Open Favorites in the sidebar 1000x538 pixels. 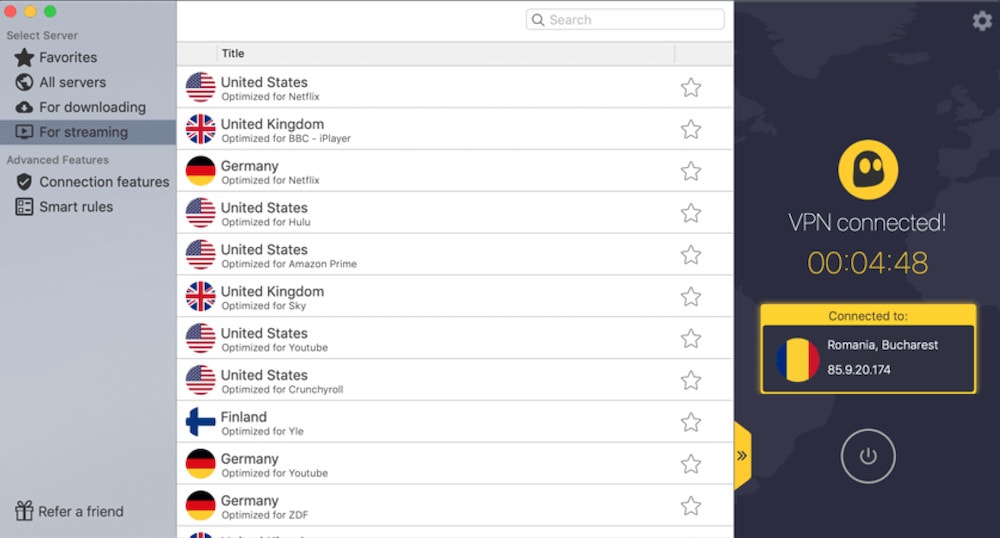tap(68, 58)
